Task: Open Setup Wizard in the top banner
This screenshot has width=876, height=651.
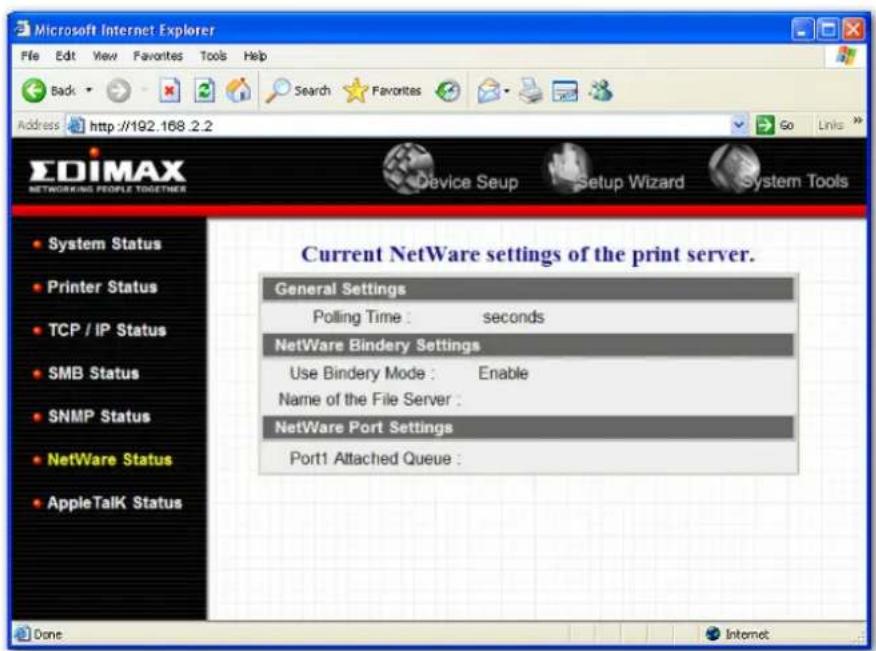Action: pos(615,170)
